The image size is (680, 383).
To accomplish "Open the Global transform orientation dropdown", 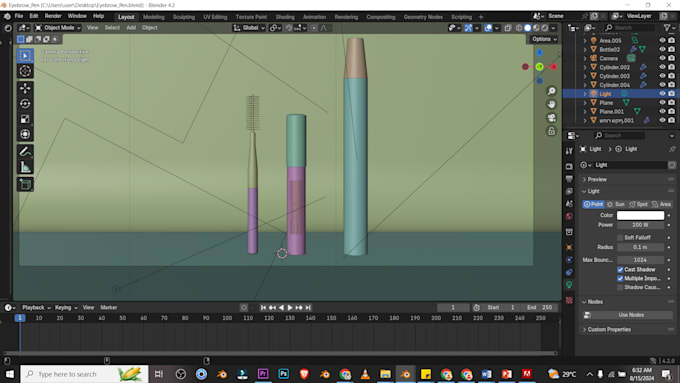I will click(249, 28).
